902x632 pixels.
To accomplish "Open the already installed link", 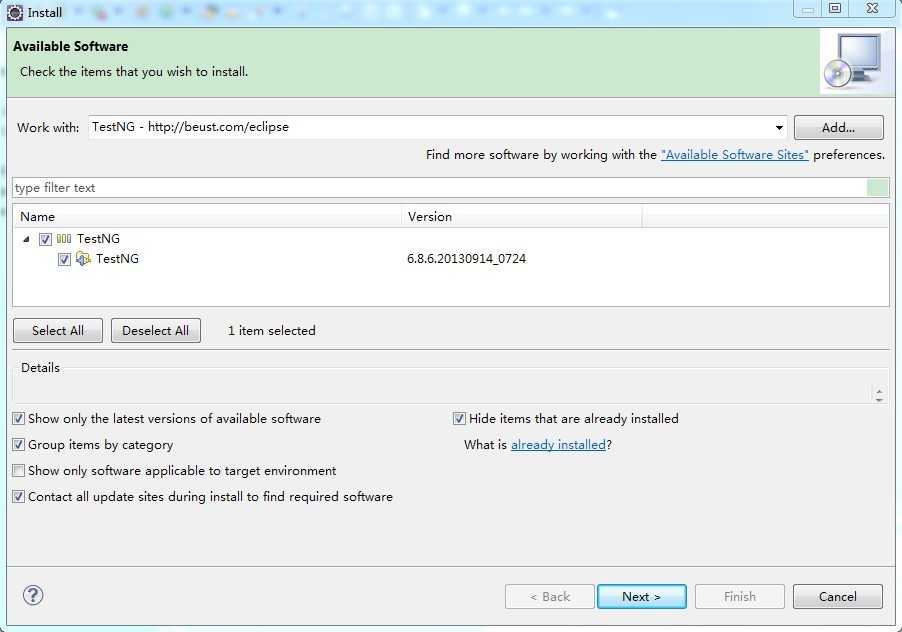I will click(558, 445).
